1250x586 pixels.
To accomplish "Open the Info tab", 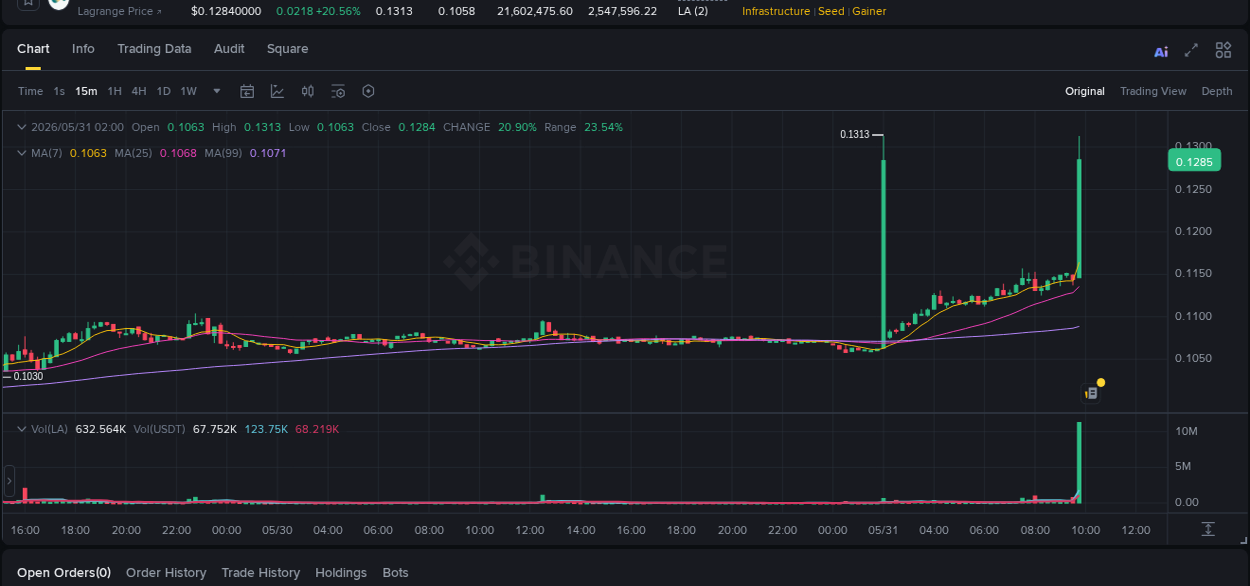I will pos(83,49).
